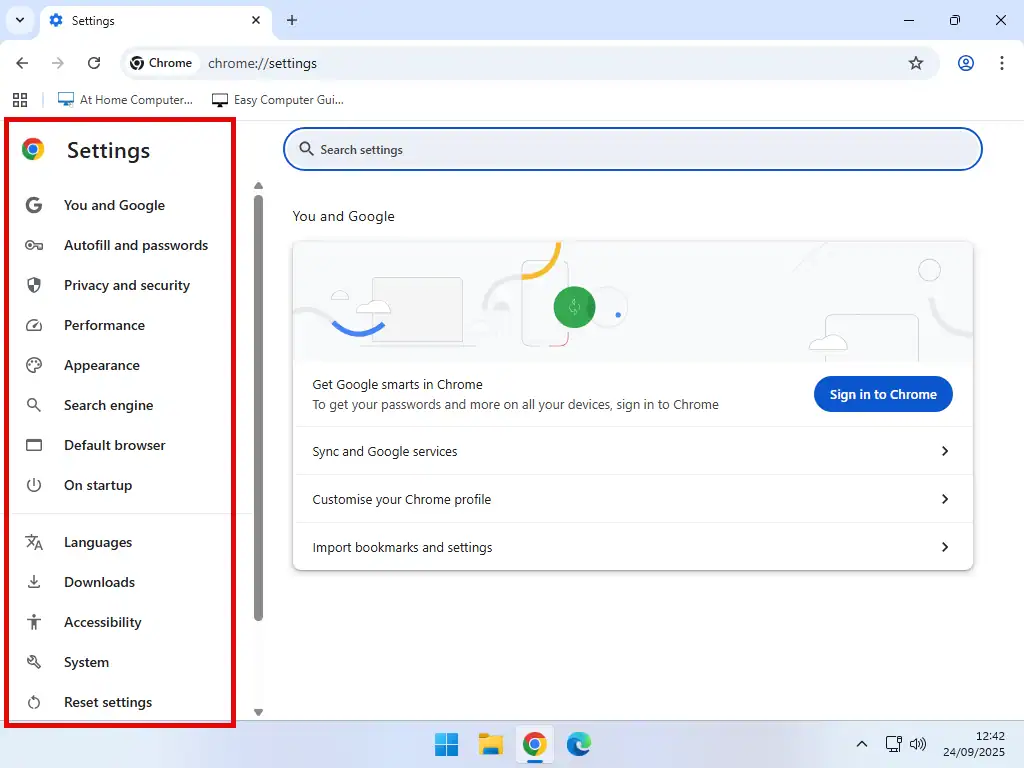Screen dimensions: 1024x768
Task: Show hidden system tray icons
Action: (861, 744)
